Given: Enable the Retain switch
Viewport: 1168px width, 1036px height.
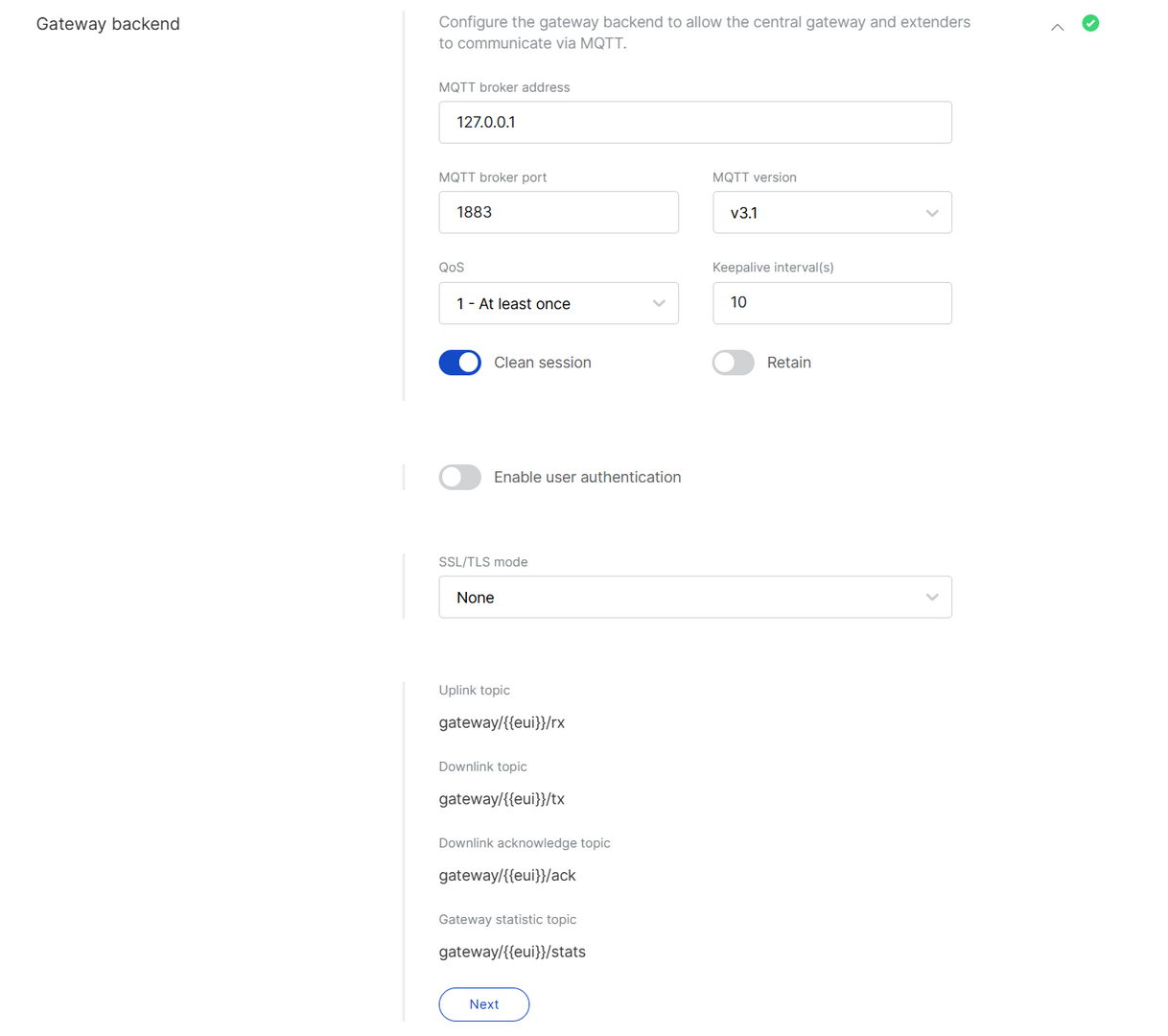Looking at the screenshot, I should [x=733, y=363].
